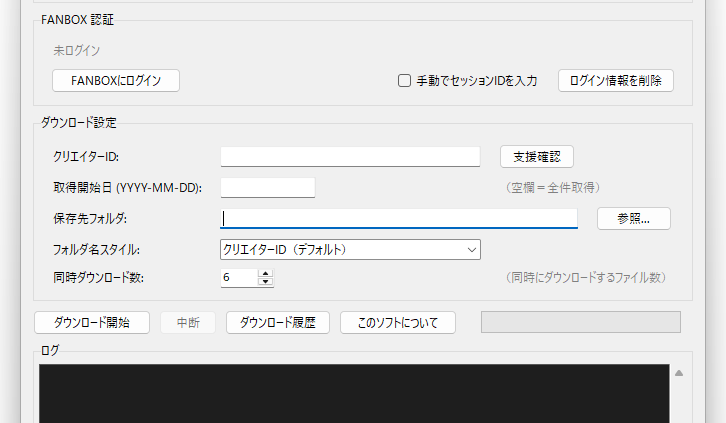Viewport: 726px width, 423px height.
Task: Click the 支援確認 button
Action: click(536, 156)
